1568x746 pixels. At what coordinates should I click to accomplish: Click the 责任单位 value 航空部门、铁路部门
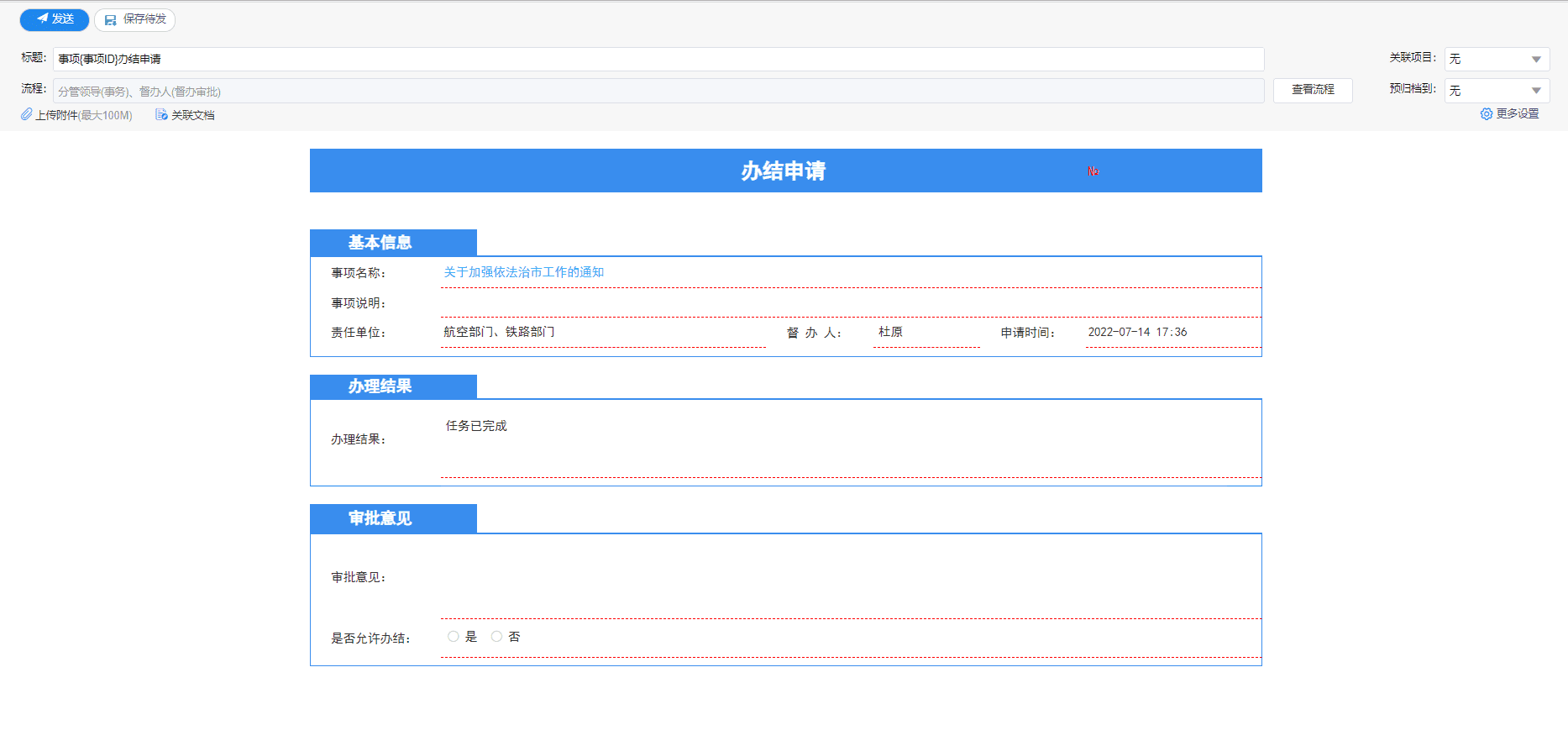click(x=499, y=332)
